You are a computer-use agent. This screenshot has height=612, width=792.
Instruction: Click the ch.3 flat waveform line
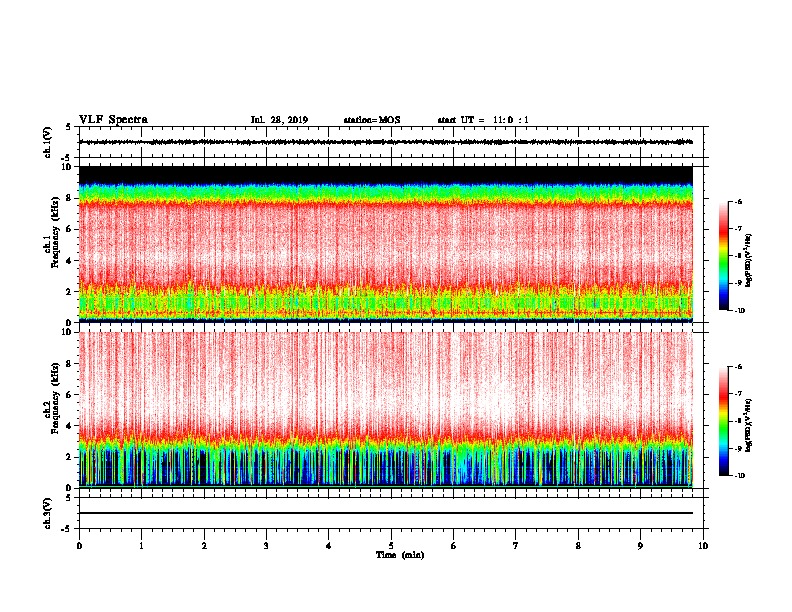[386, 513]
